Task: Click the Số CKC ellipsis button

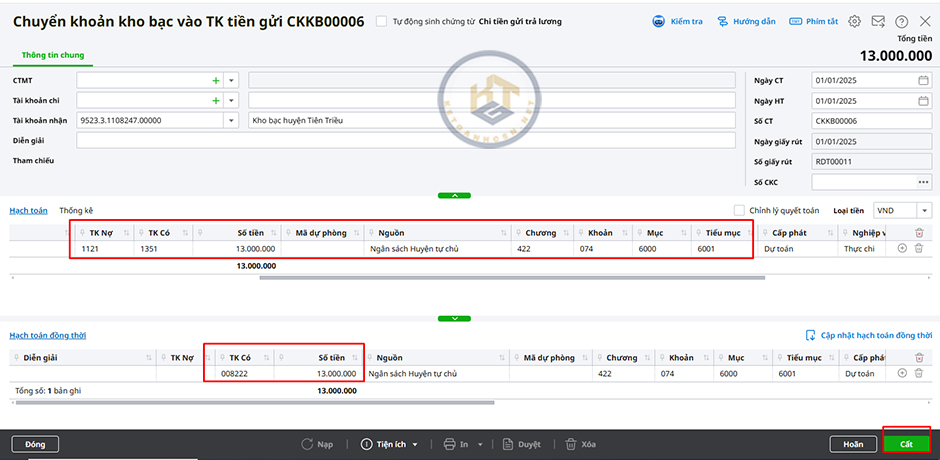Action: click(x=922, y=182)
